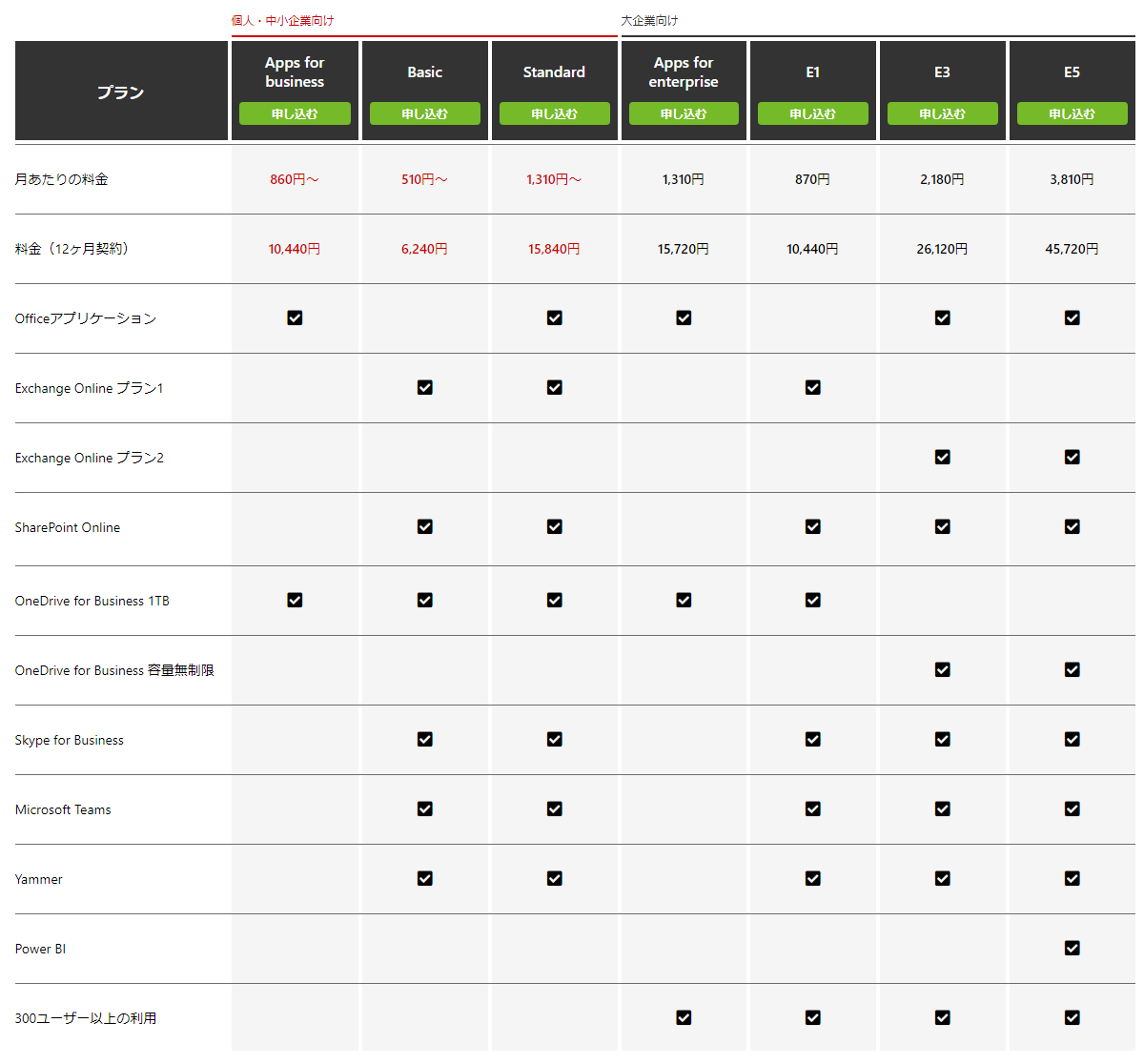This screenshot has height=1064, width=1144.
Task: Click 申し込む button under Standard plan
Action: [554, 113]
